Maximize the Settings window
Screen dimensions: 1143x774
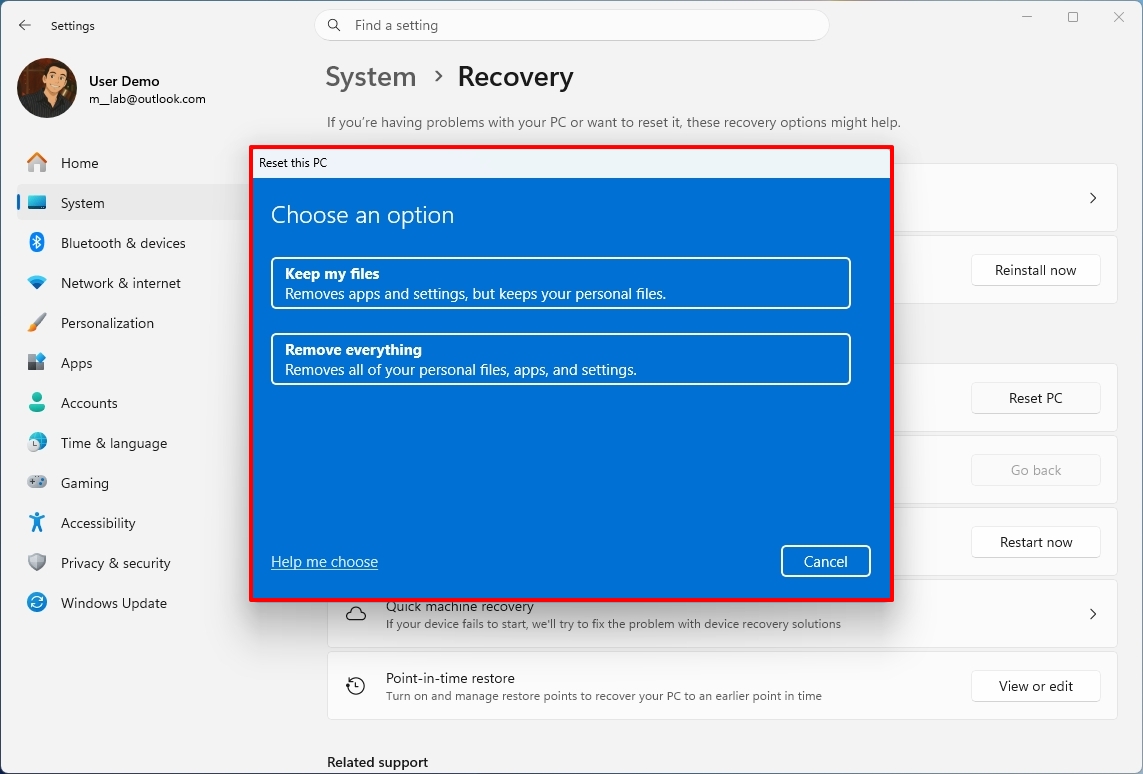[x=1073, y=17]
